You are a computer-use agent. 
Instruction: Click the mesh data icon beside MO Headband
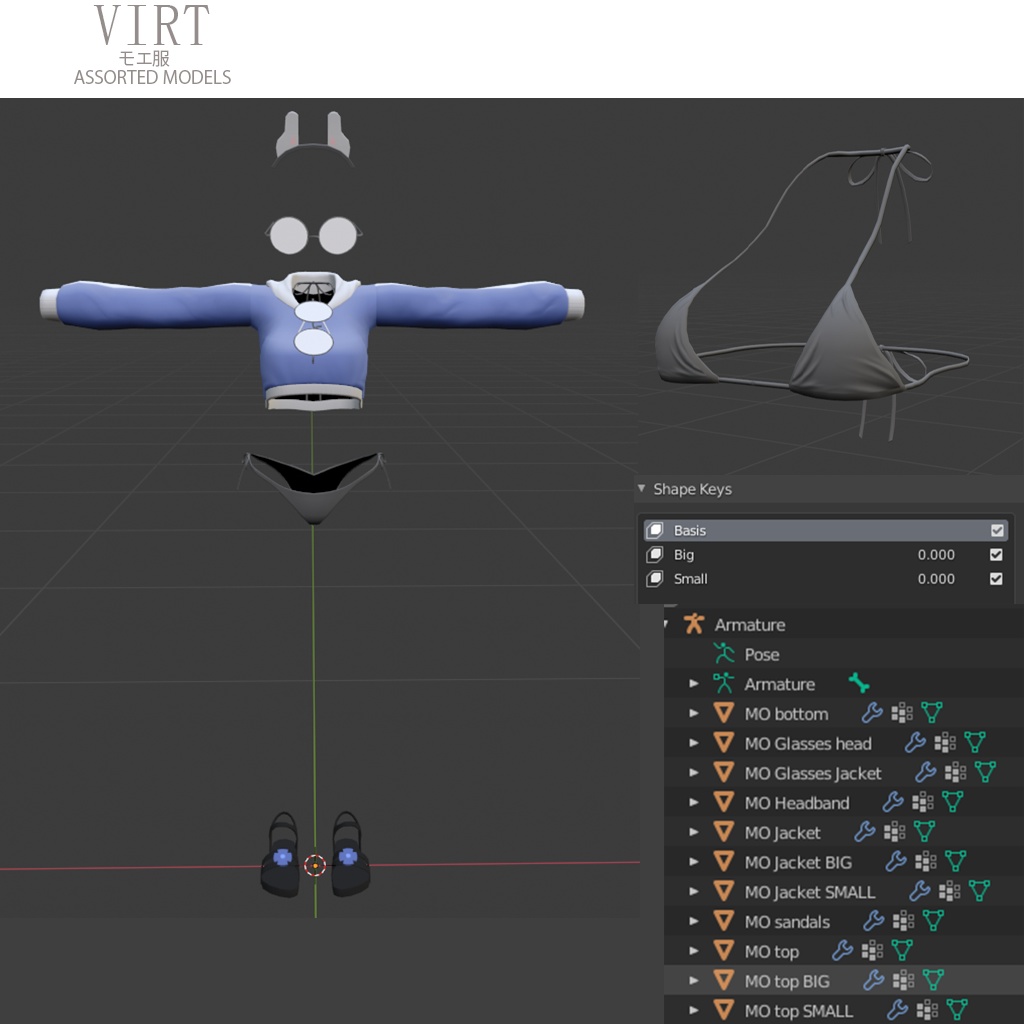(x=953, y=802)
